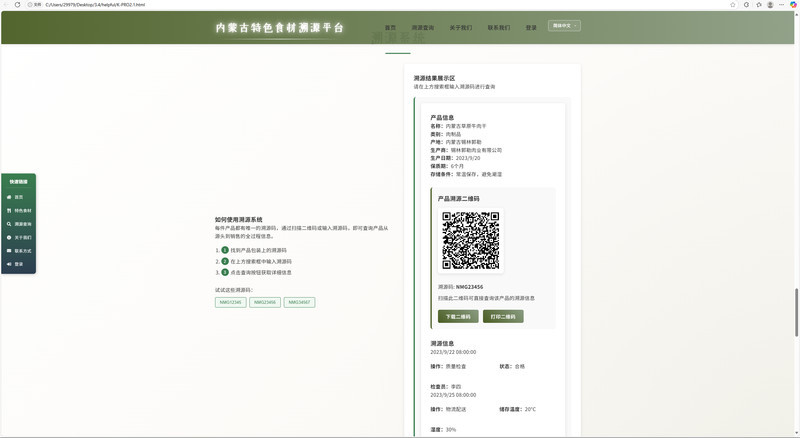Bookmark this page with the star icon
Screen dimensions: 800x438
733,5
